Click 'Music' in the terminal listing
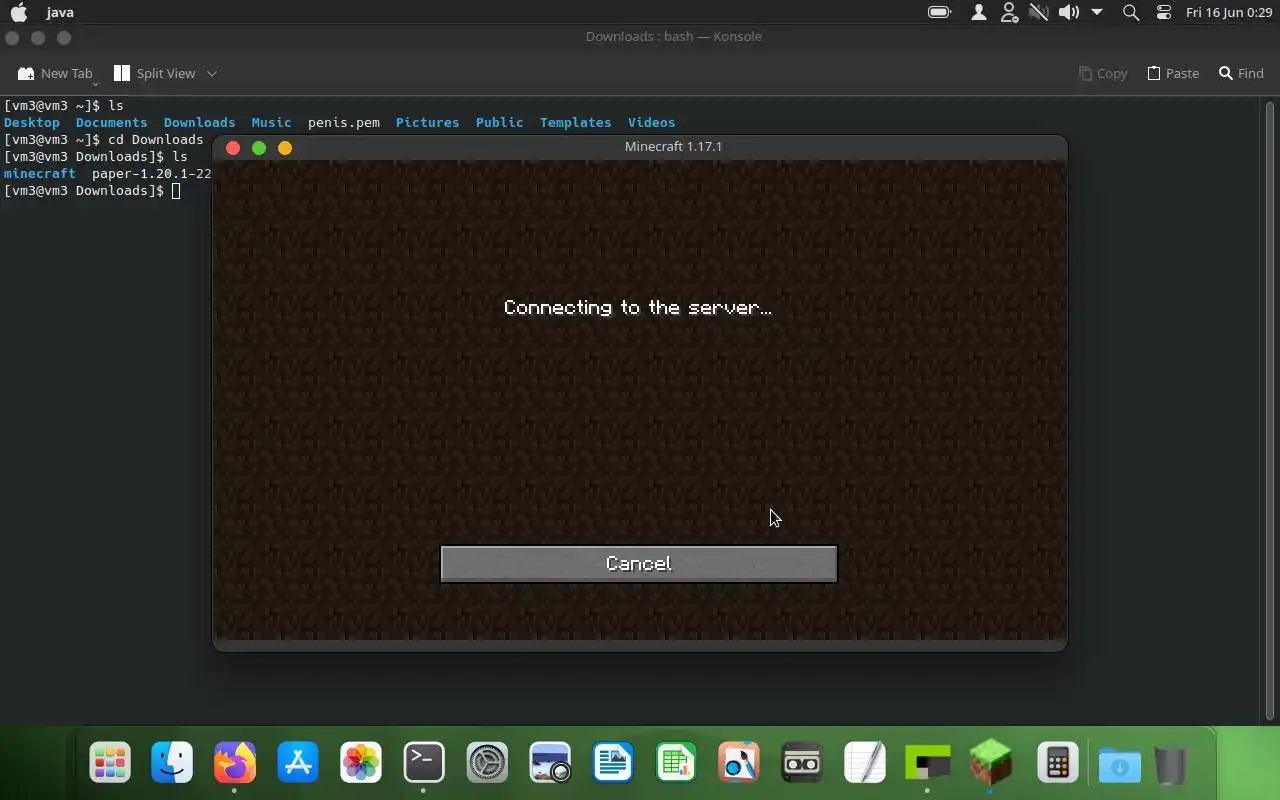Viewport: 1280px width, 800px height. click(x=271, y=122)
